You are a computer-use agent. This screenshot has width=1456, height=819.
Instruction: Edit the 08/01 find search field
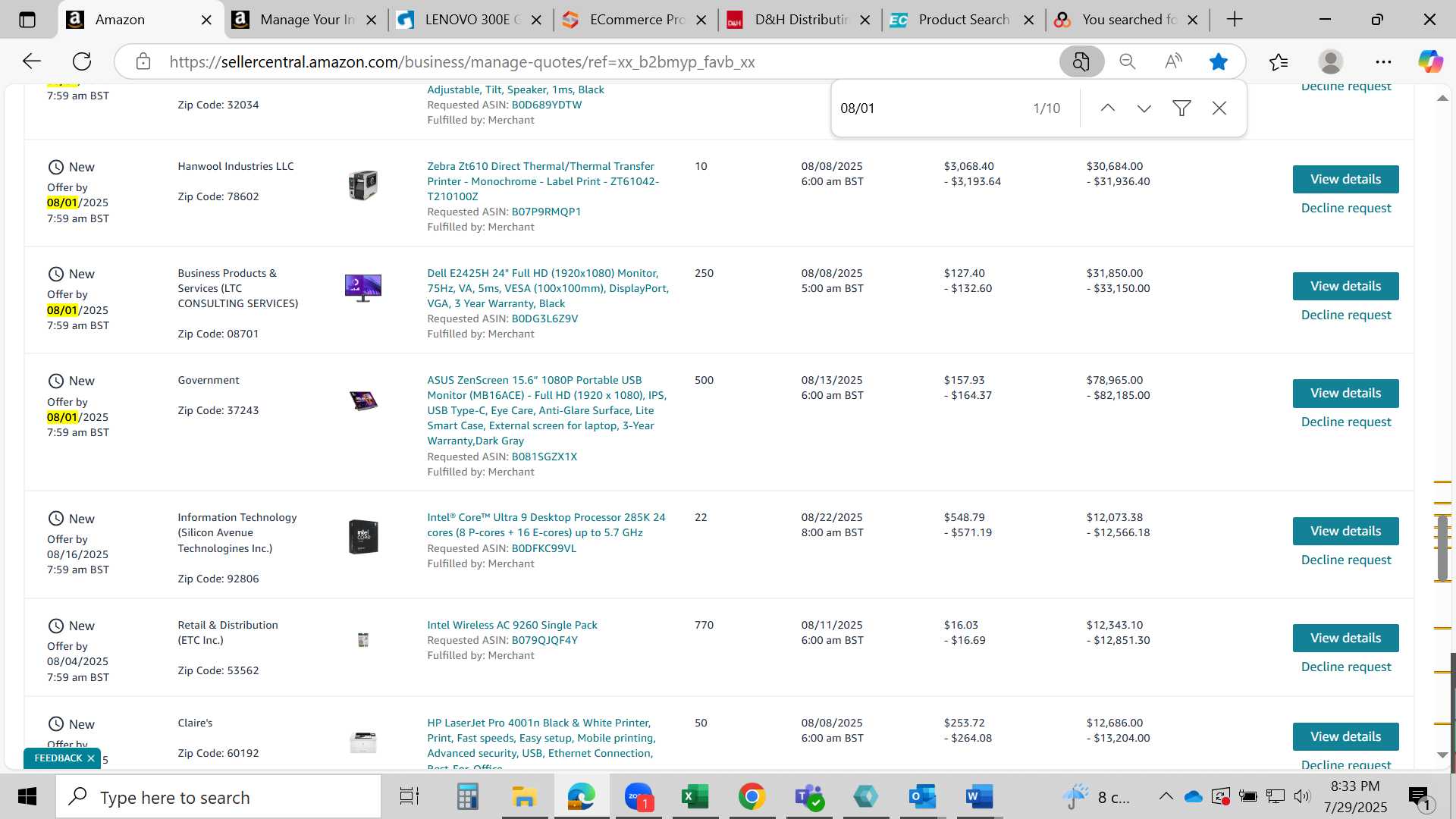[929, 108]
